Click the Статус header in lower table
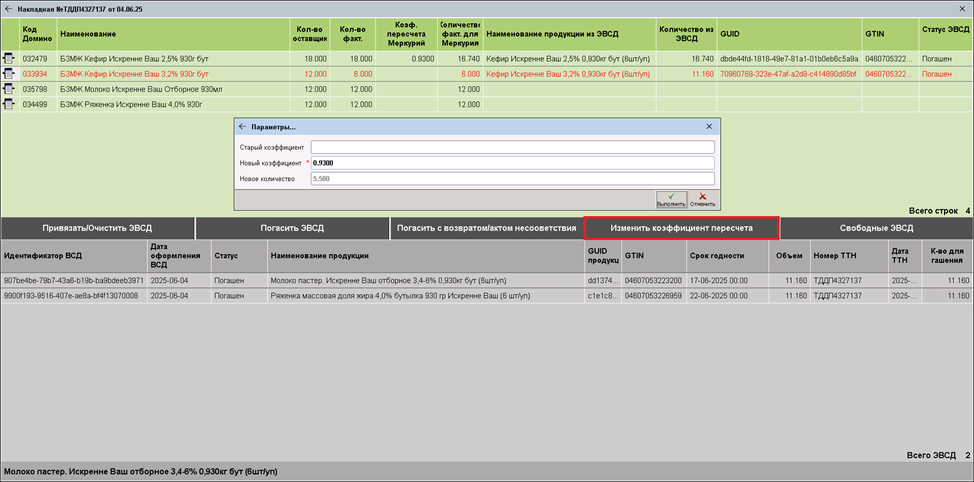974x482 pixels. click(x=239, y=255)
